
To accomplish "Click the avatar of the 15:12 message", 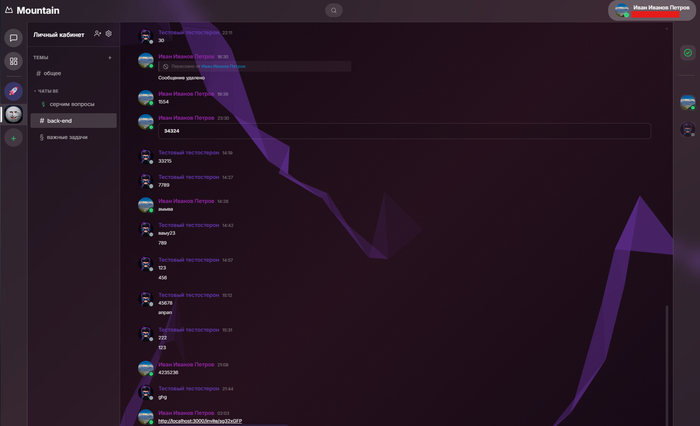I will [x=146, y=299].
